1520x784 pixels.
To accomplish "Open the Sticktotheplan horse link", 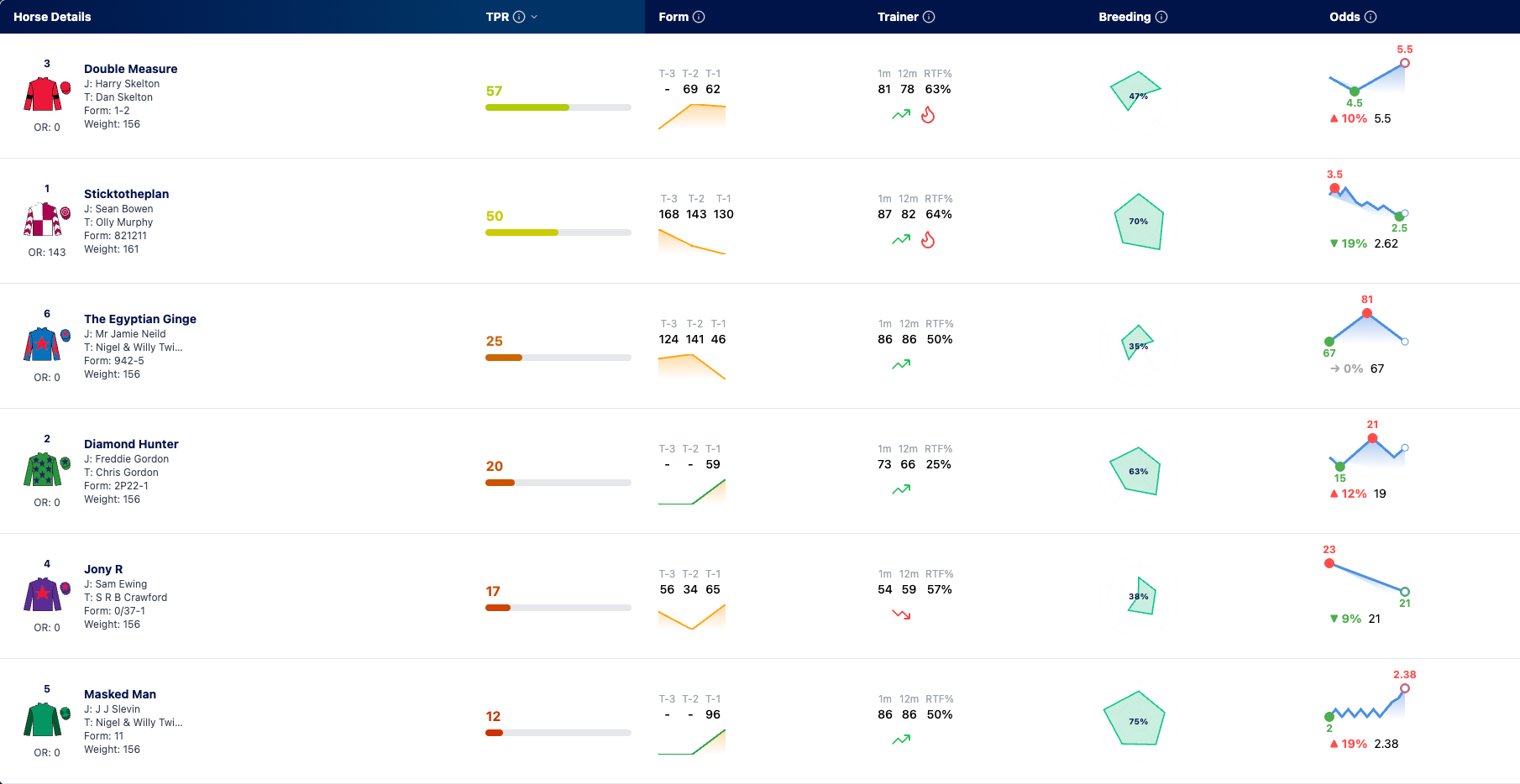I will pos(126,194).
